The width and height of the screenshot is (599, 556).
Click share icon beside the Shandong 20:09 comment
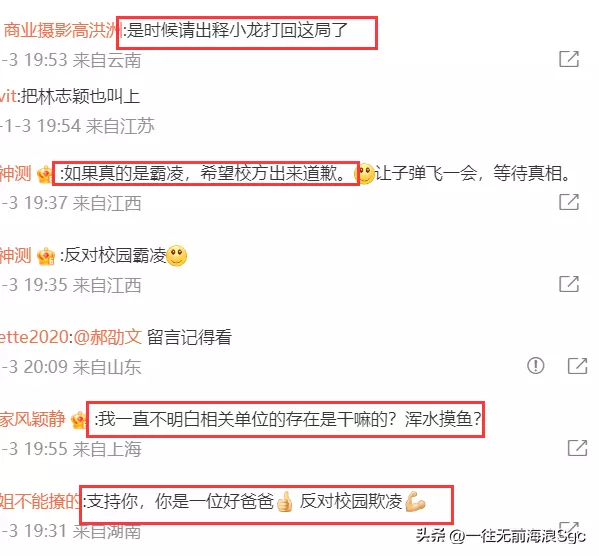click(x=577, y=366)
